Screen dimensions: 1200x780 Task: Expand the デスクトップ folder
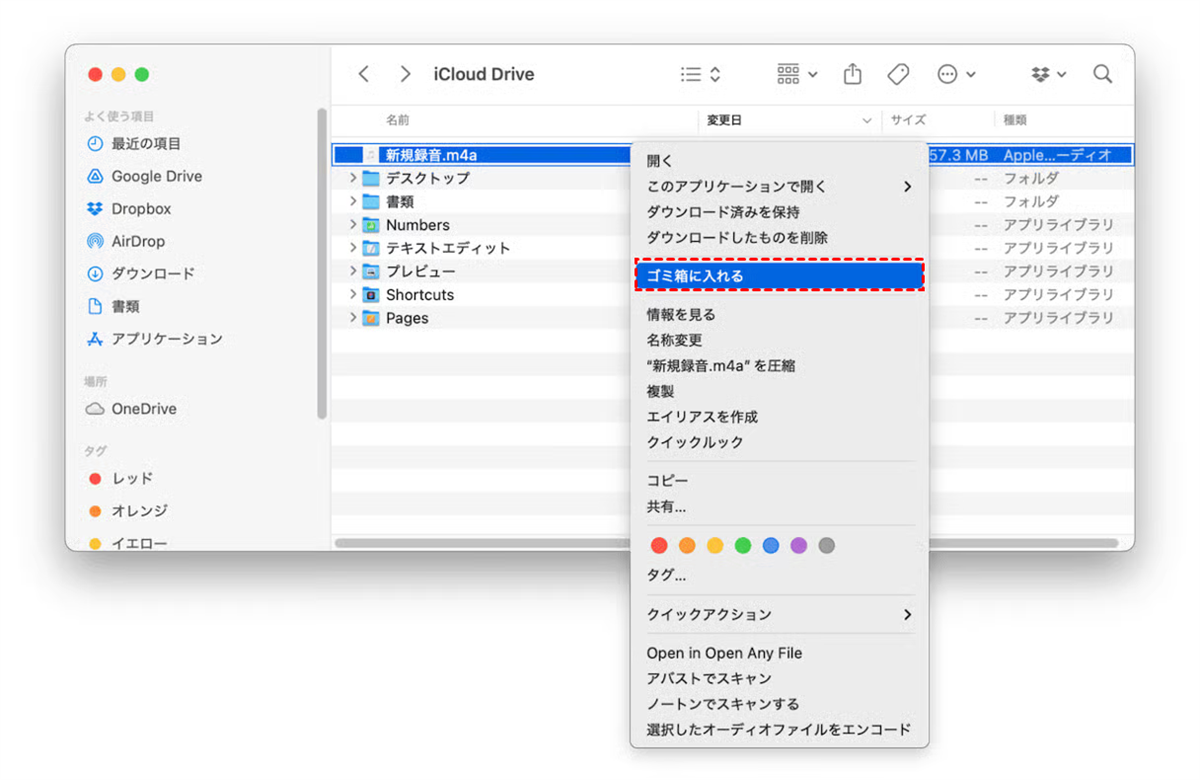(353, 178)
